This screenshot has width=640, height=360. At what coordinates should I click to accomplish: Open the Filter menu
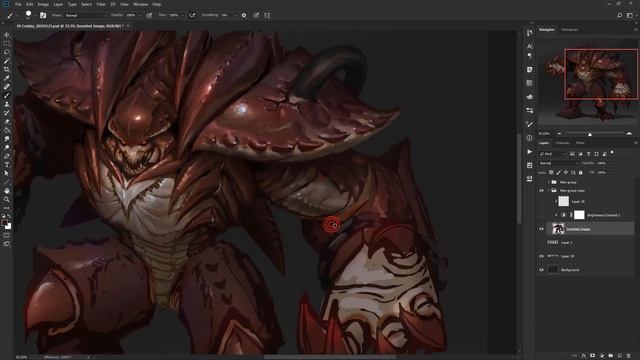point(101,4)
